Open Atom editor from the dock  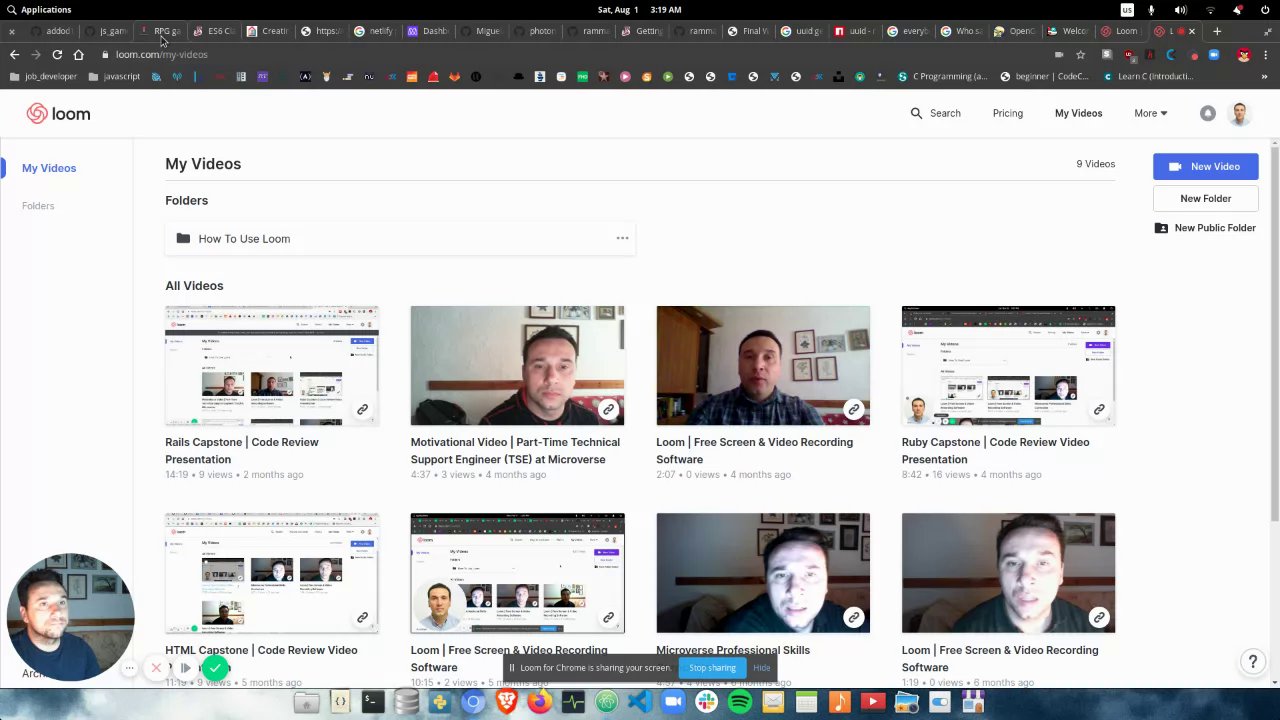(607, 702)
